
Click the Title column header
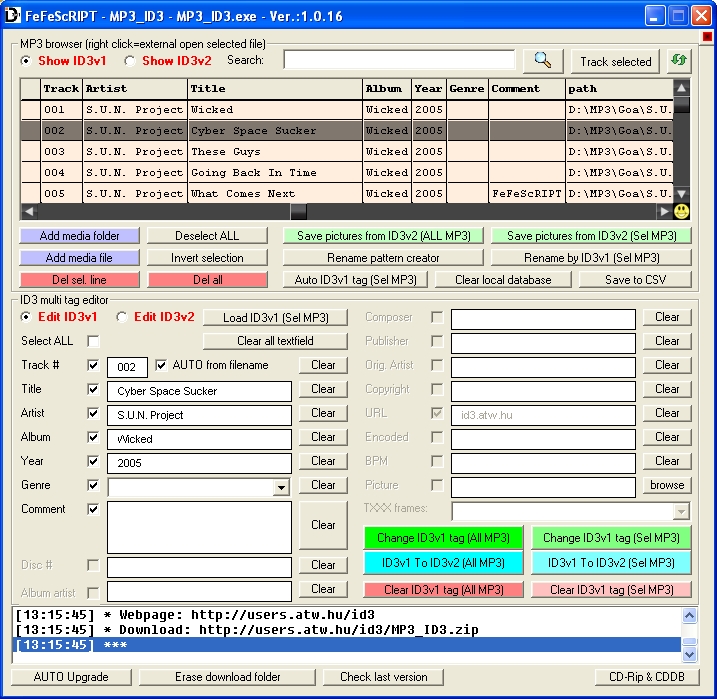[275, 89]
